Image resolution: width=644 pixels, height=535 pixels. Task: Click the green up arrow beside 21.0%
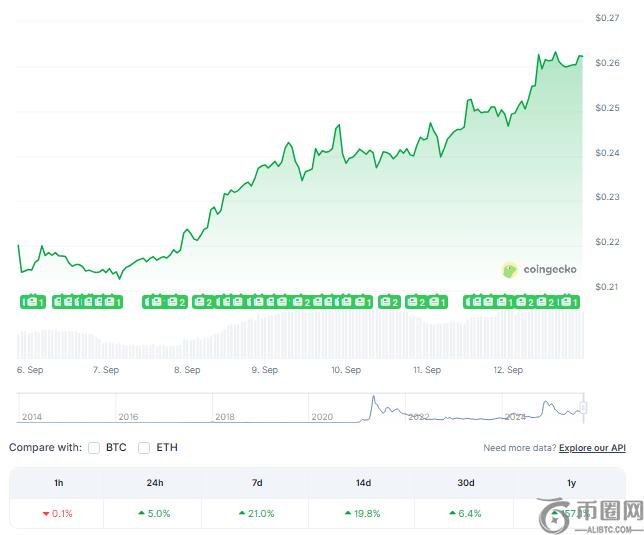[241, 513]
